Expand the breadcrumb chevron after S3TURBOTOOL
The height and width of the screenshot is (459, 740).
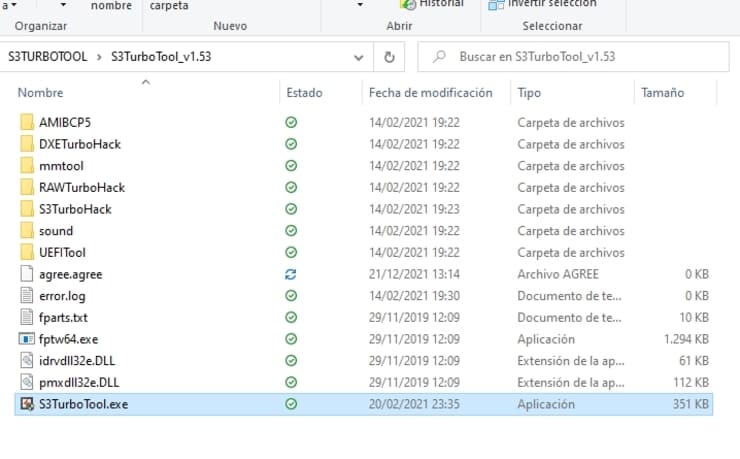pyautogui.click(x=99, y=57)
